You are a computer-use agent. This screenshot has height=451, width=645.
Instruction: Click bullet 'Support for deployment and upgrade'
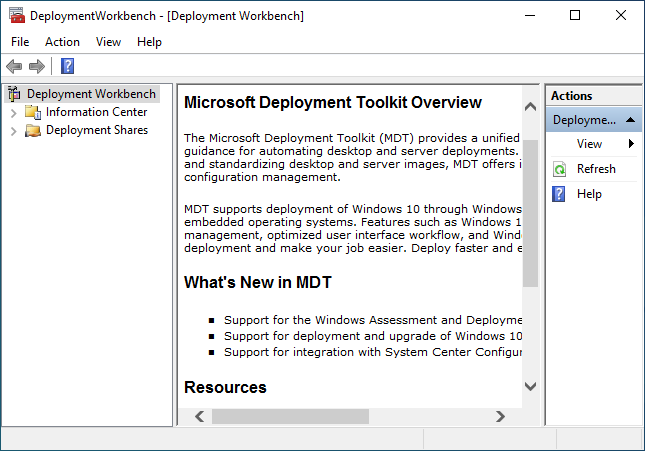click(373, 336)
